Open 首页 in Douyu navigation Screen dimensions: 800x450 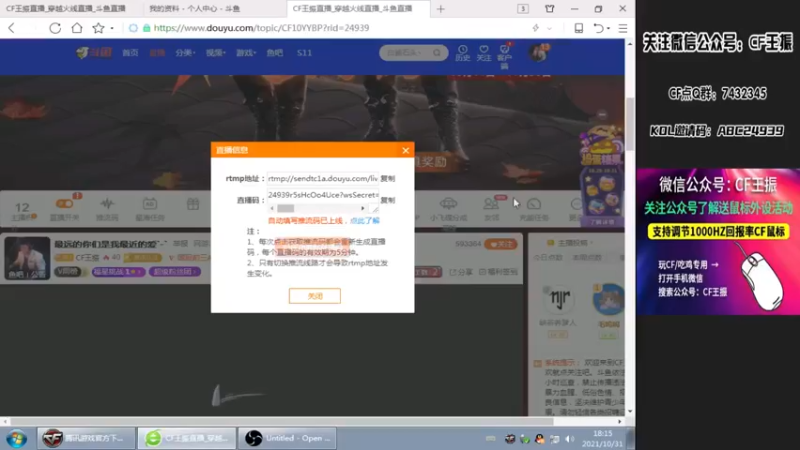point(130,53)
